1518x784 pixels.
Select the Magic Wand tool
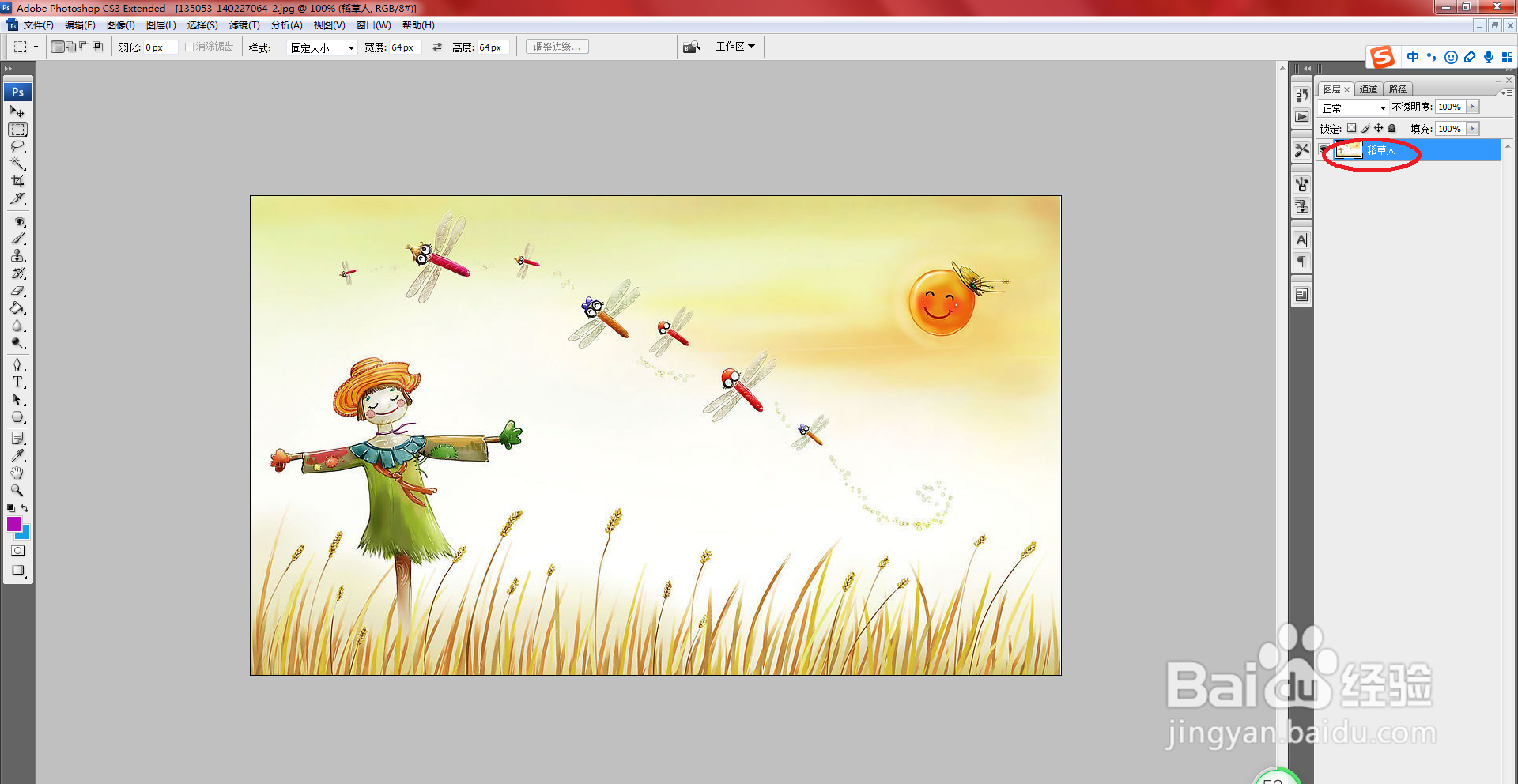[17, 164]
